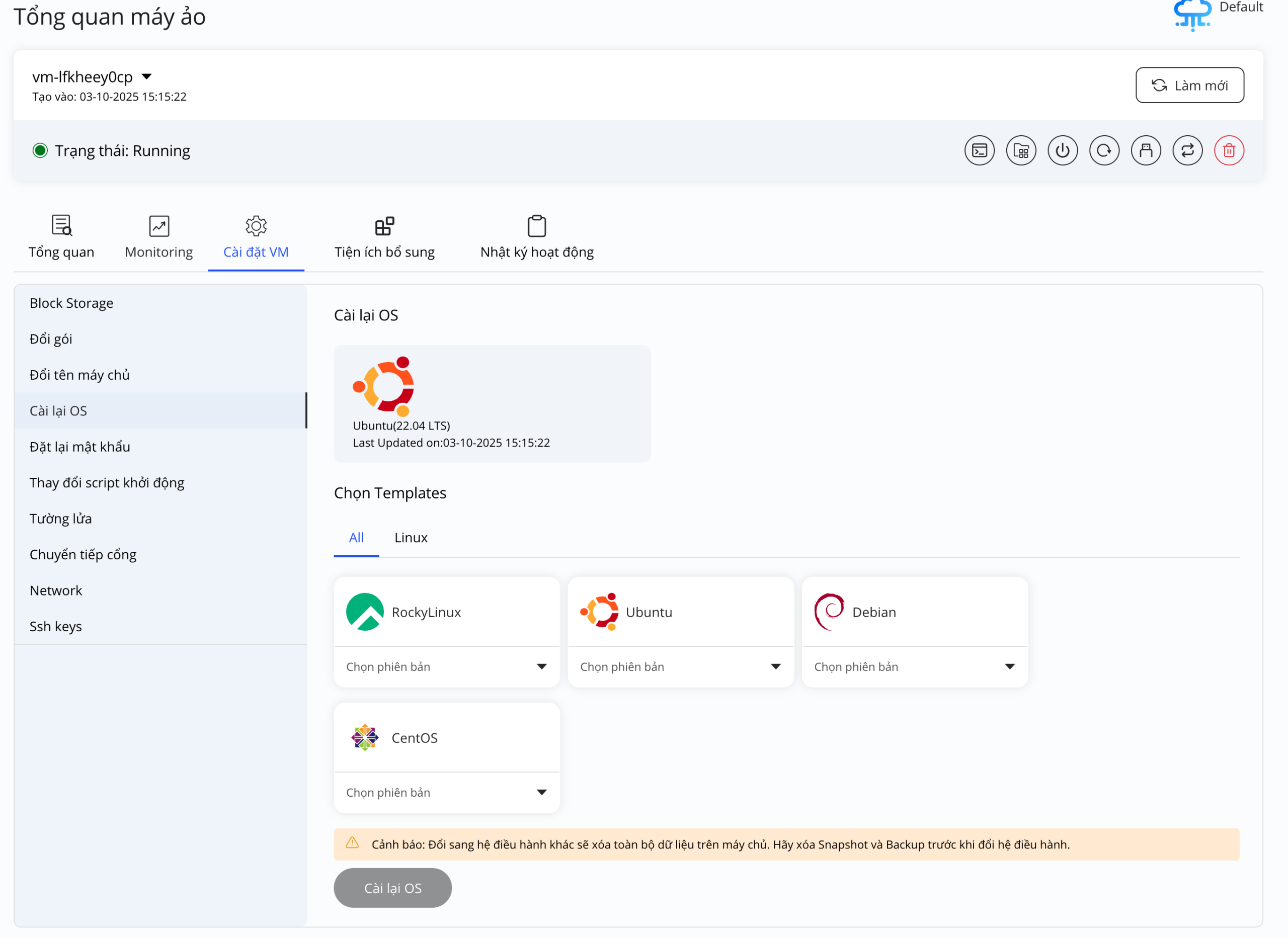Image resolution: width=1288 pixels, height=938 pixels.
Task: Open RockyLinux version dropdown
Action: click(446, 666)
